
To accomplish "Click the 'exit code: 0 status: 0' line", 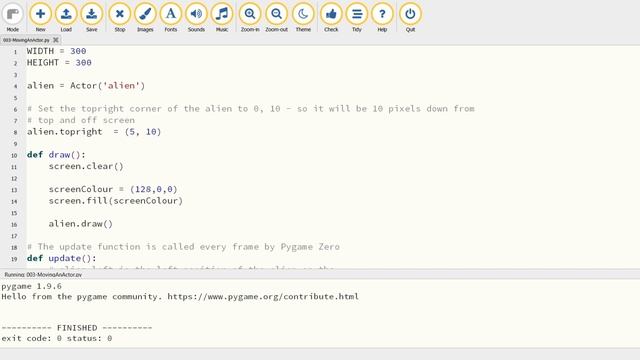I will 57,338.
